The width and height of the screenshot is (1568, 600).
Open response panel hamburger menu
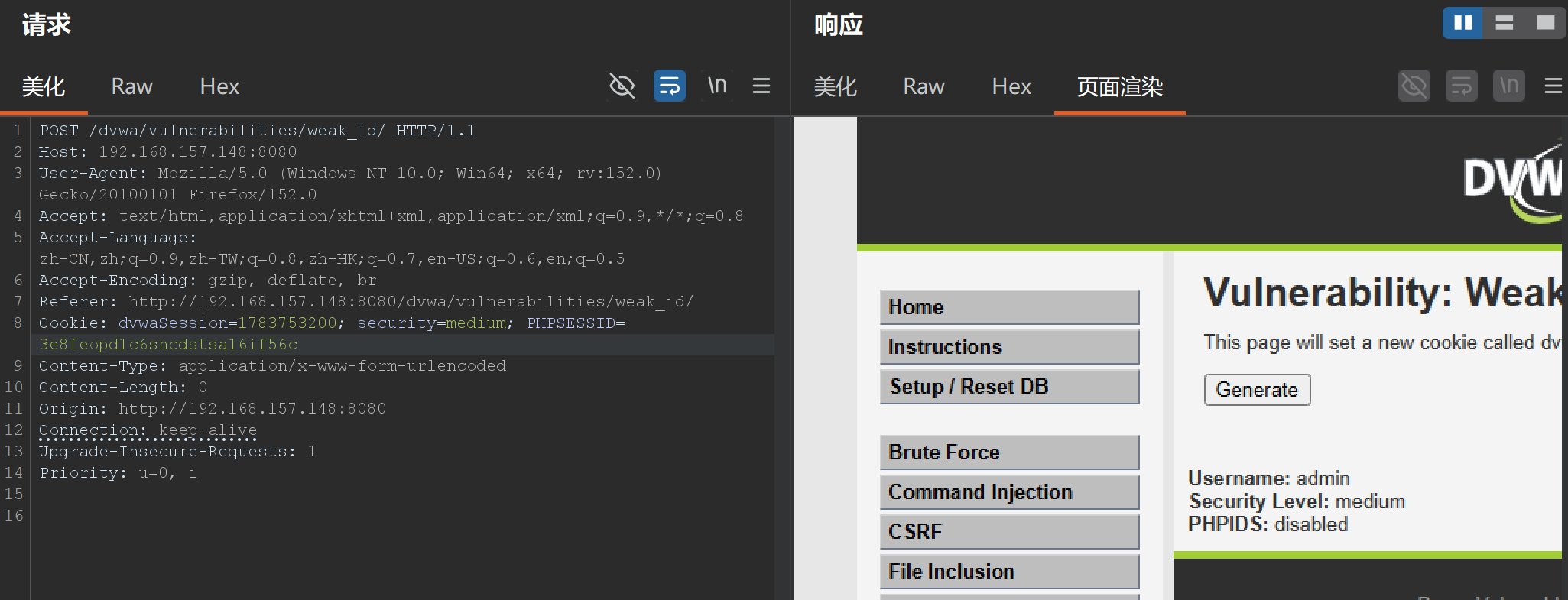[x=1553, y=86]
